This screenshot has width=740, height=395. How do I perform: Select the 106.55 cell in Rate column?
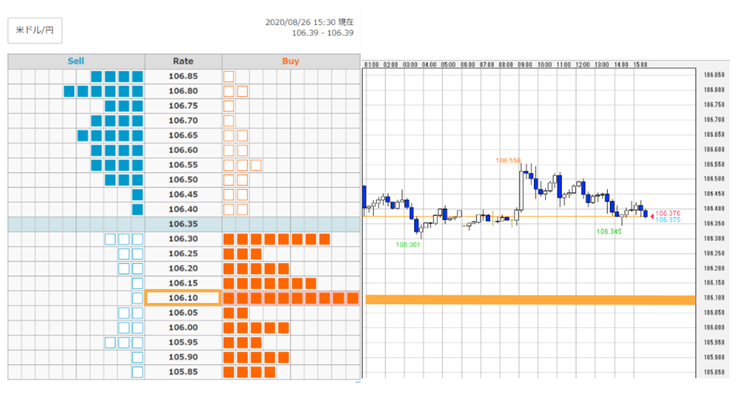click(x=183, y=165)
